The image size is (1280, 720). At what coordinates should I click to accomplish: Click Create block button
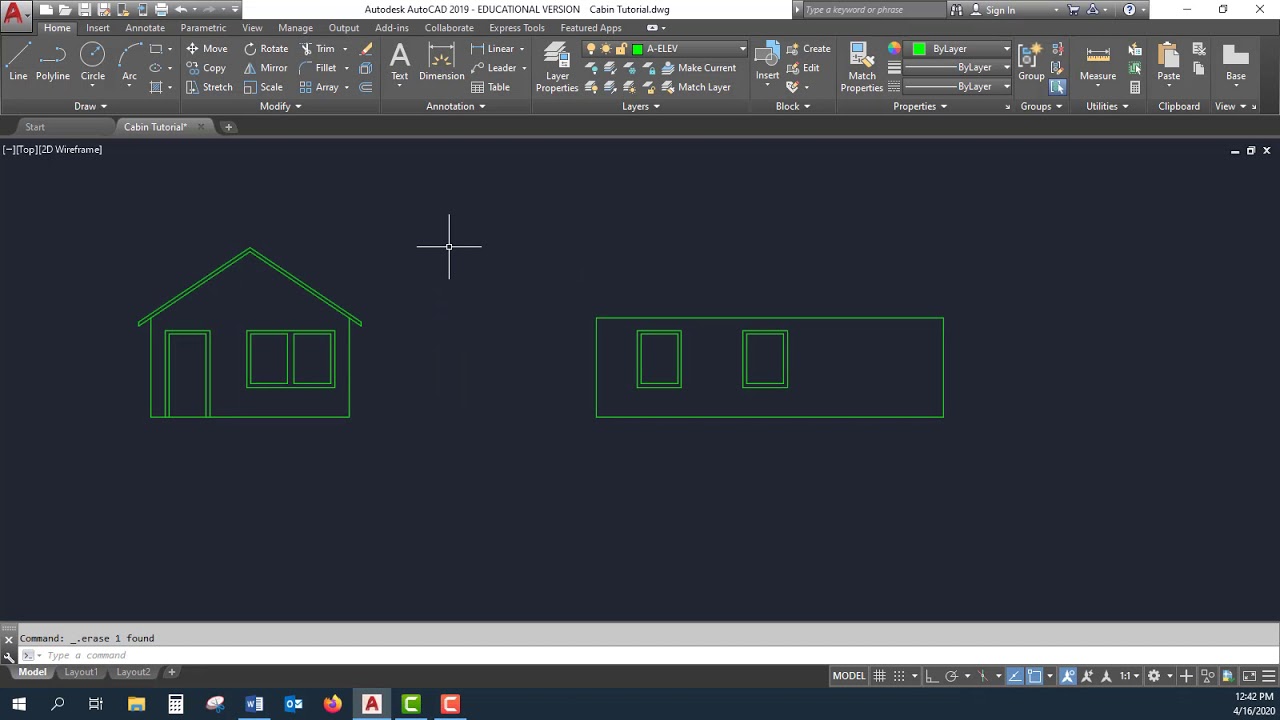click(x=808, y=48)
